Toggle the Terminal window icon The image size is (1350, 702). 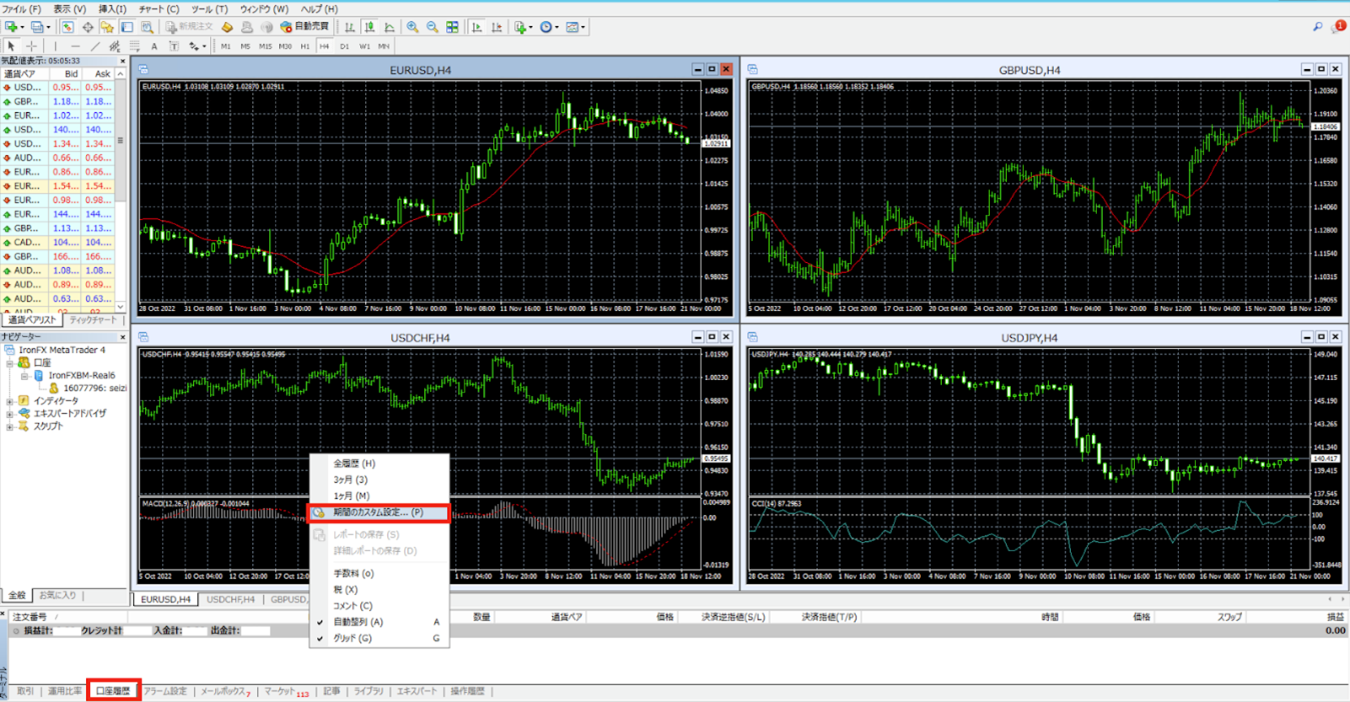(x=127, y=27)
